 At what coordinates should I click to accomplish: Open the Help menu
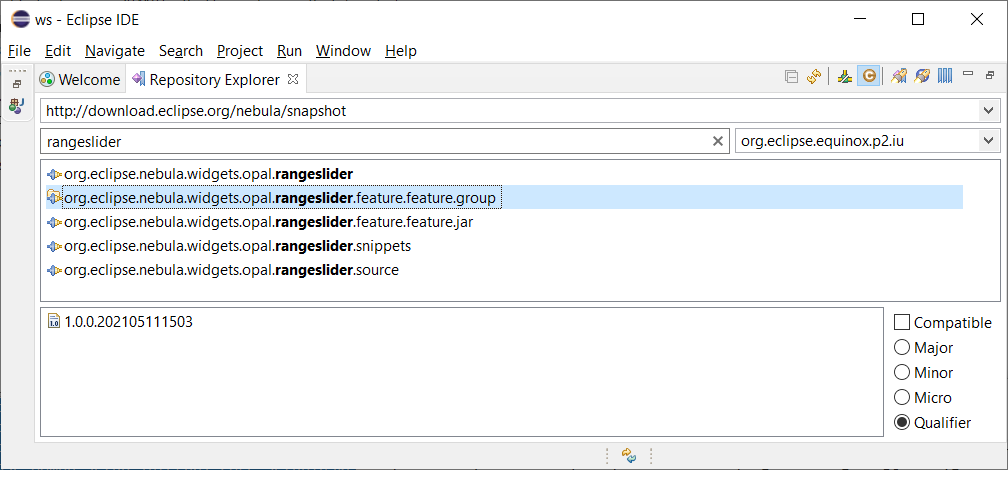coord(400,51)
